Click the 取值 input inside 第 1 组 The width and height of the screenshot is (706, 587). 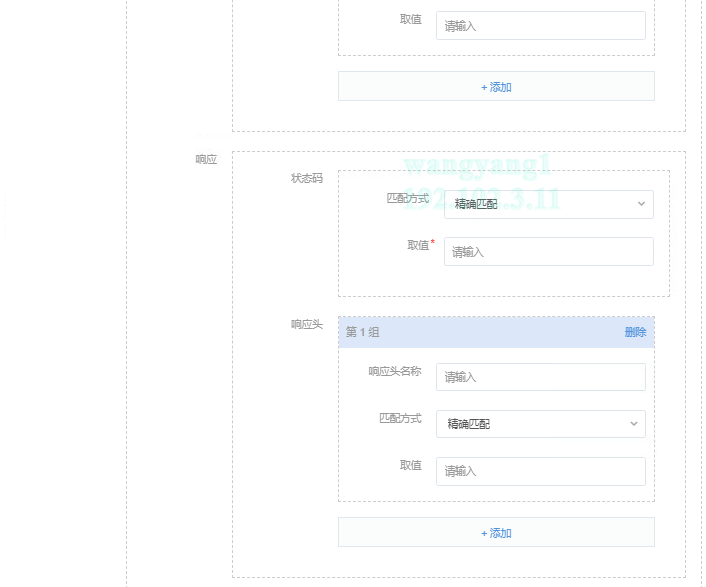[540, 471]
